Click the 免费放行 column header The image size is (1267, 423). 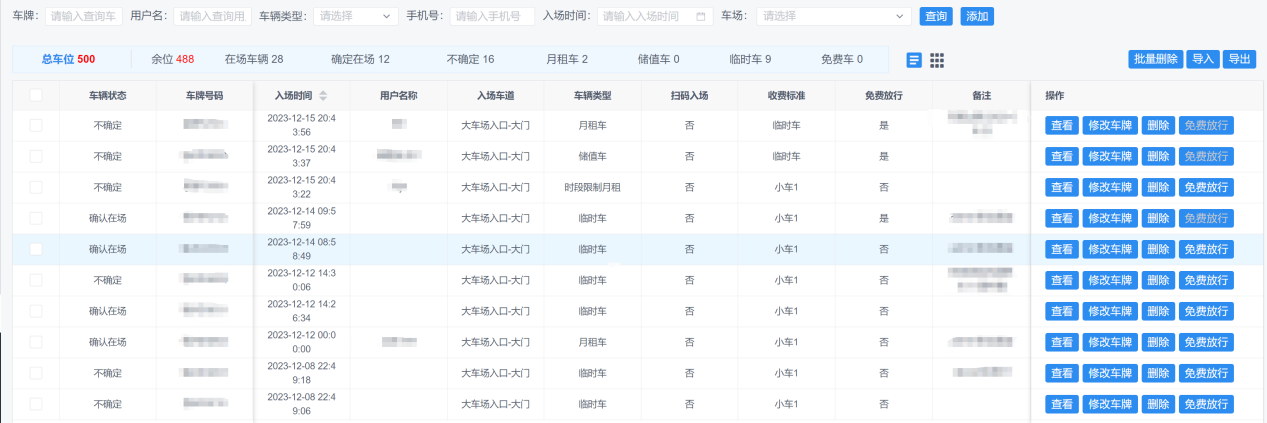(x=884, y=96)
